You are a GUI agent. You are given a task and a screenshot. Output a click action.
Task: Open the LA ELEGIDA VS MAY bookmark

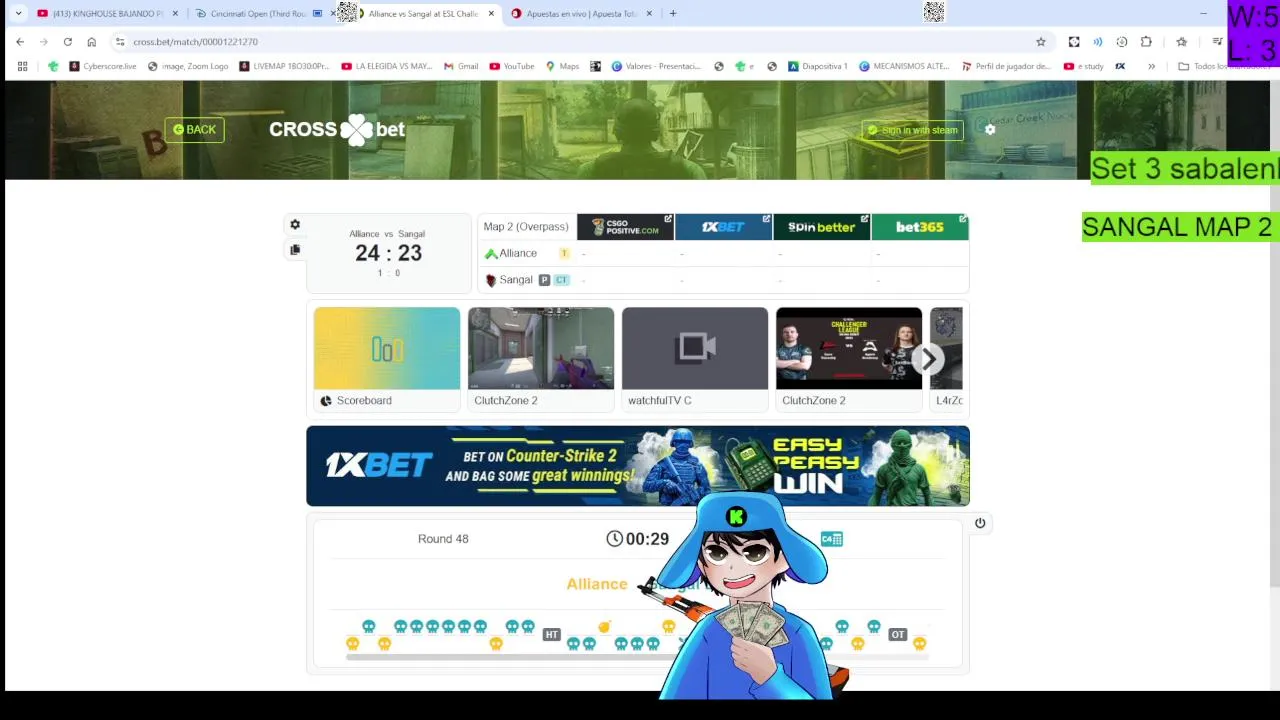click(x=387, y=67)
